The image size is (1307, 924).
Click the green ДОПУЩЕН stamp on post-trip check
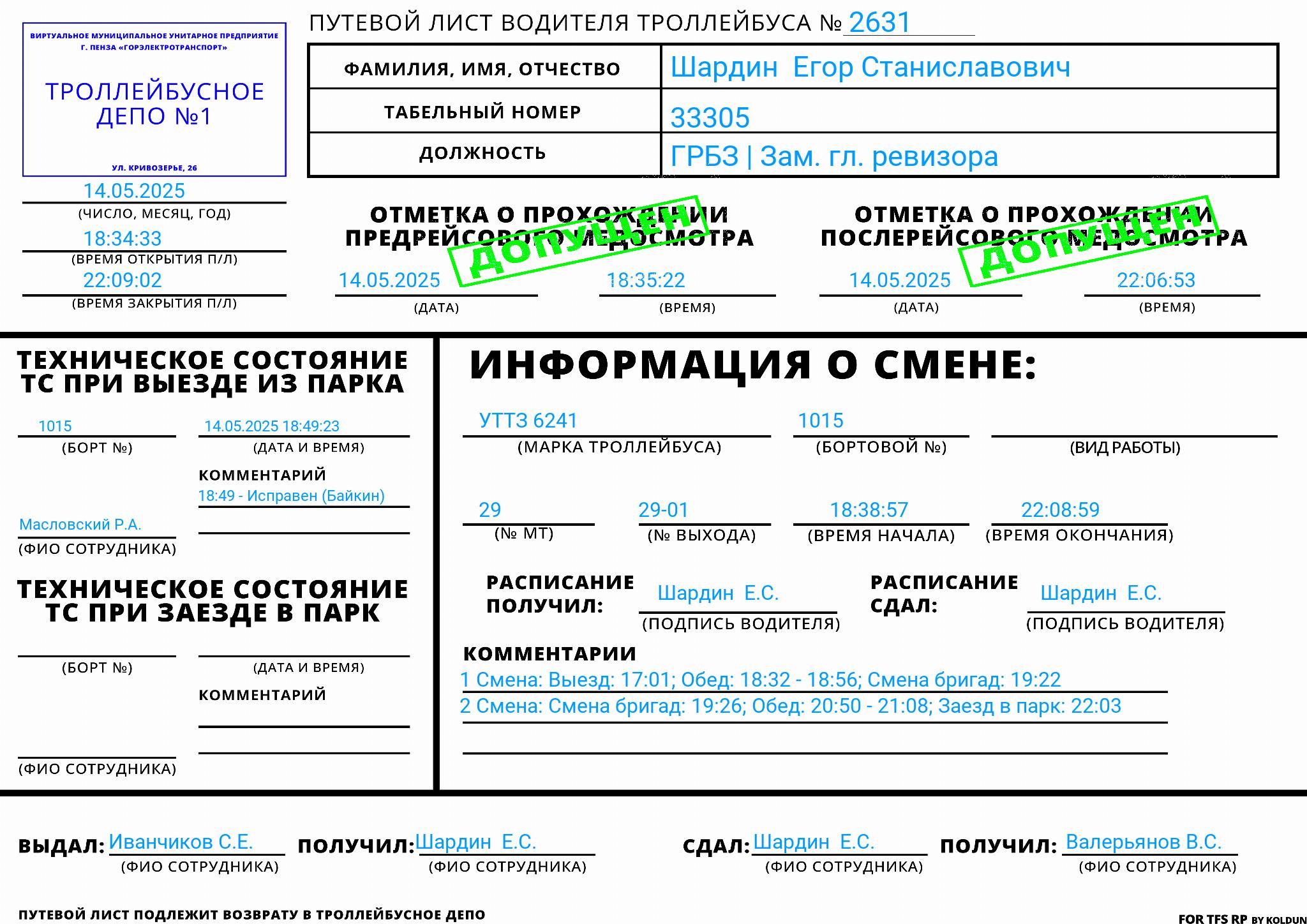pos(1090,241)
